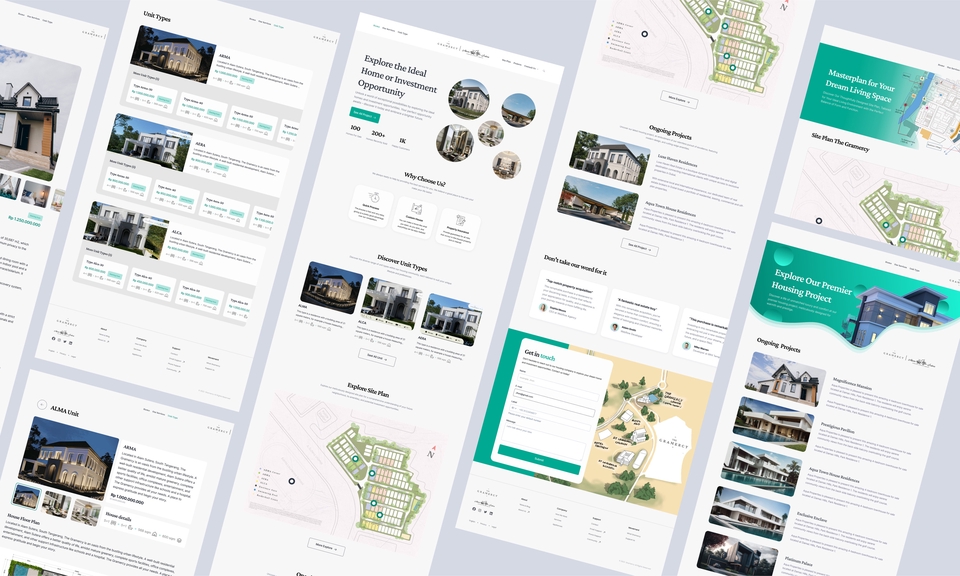Click the 'Rp 1.250.000.000' price text
The height and width of the screenshot is (576, 960).
pyautogui.click(x=24, y=220)
